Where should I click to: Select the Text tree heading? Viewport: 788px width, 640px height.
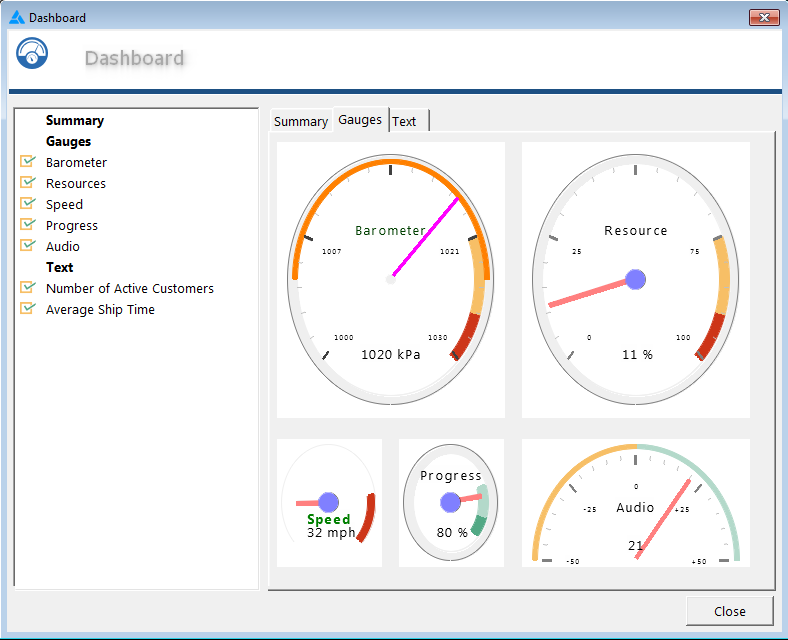60,267
